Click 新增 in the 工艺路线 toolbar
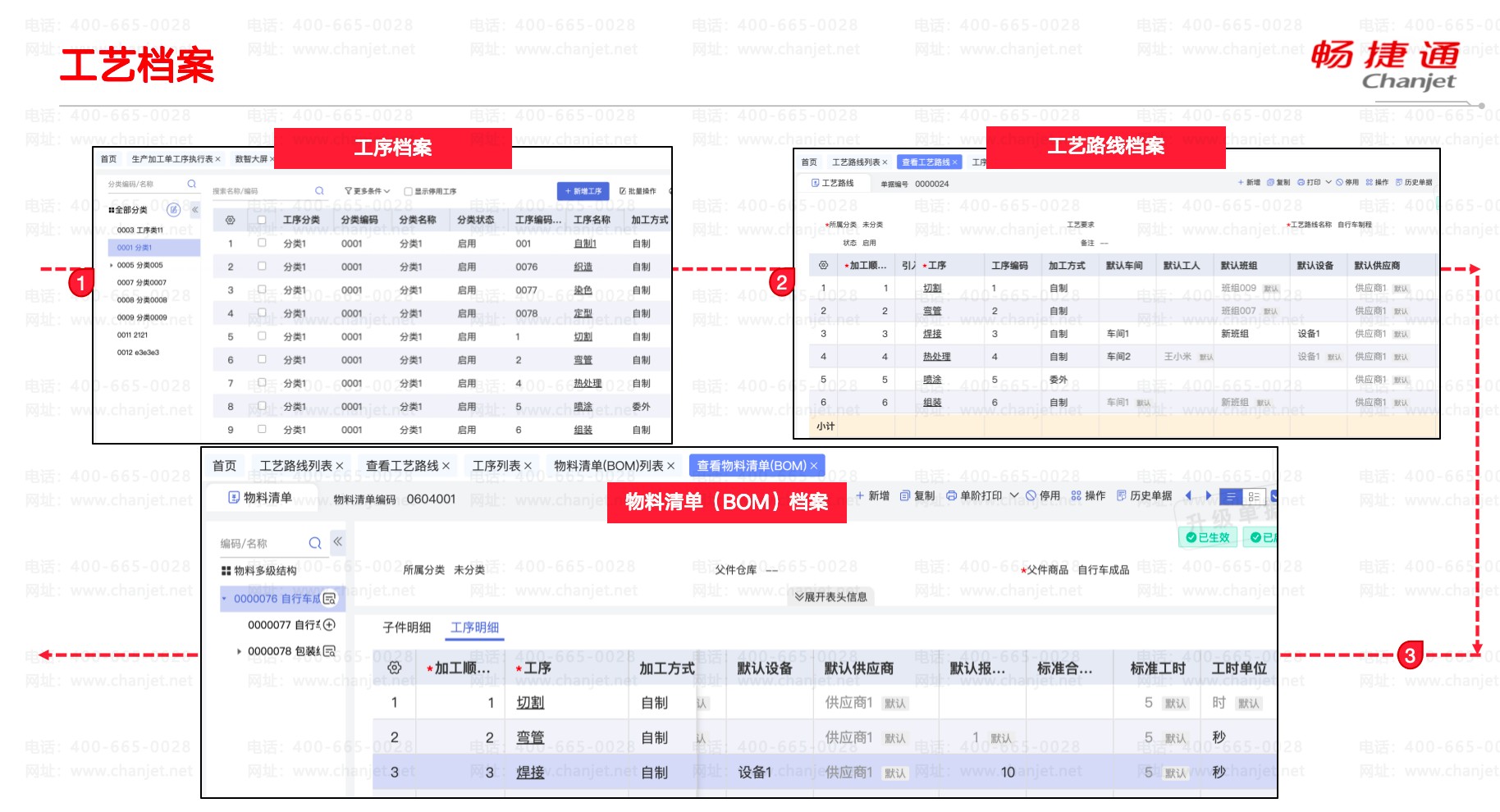This screenshot has width=1500, height=812. [x=1249, y=182]
